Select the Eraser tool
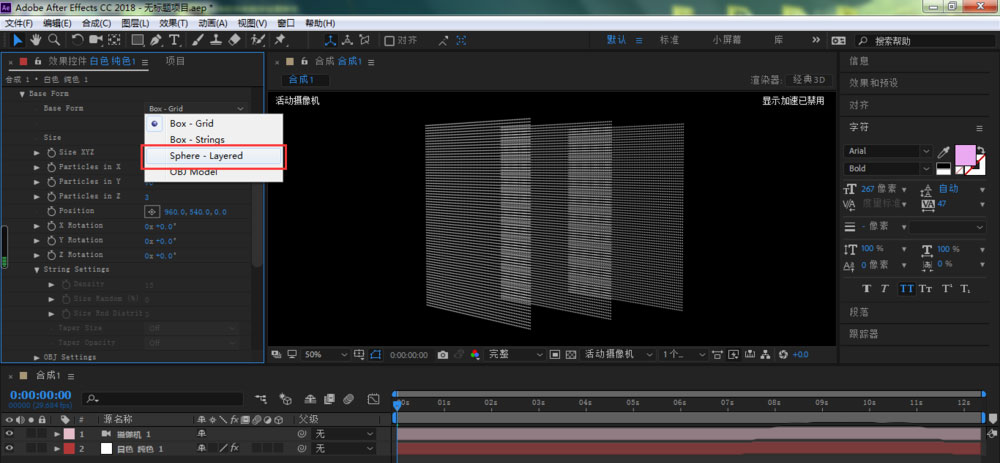The height and width of the screenshot is (463, 1000). (x=234, y=40)
